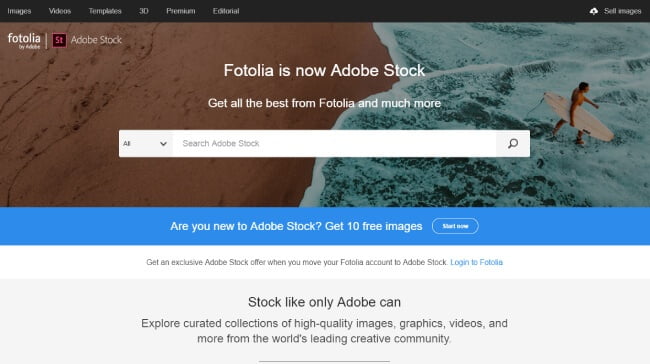Click the Fotolia by Adobe logo

point(24,41)
